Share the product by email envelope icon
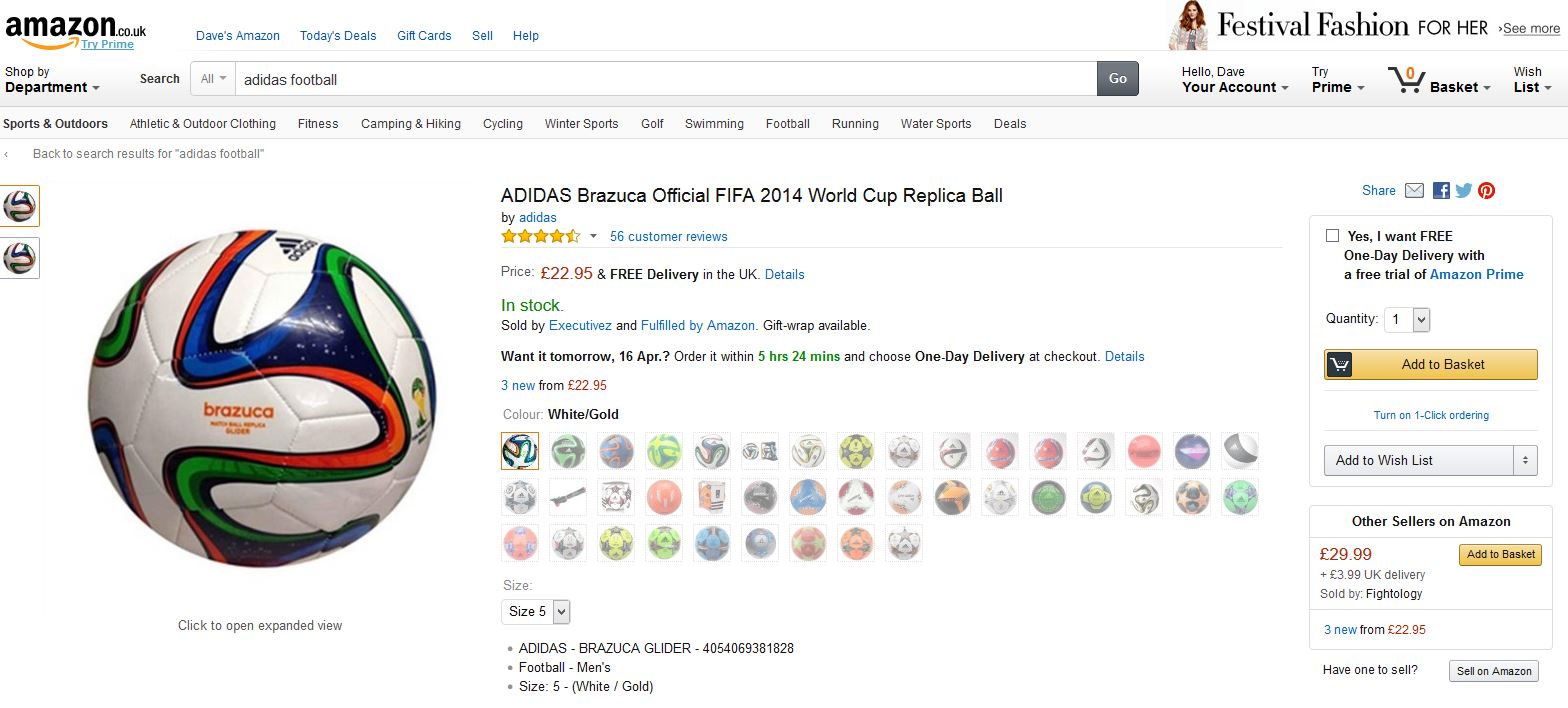1568x708 pixels. point(1414,190)
